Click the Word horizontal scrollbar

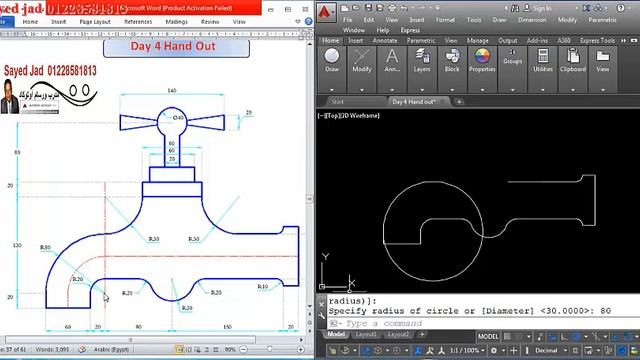click(130, 340)
